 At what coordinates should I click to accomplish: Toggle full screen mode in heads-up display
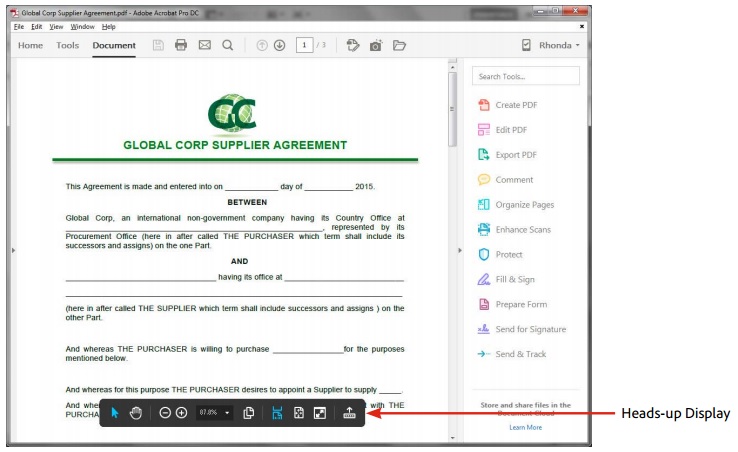tap(319, 413)
